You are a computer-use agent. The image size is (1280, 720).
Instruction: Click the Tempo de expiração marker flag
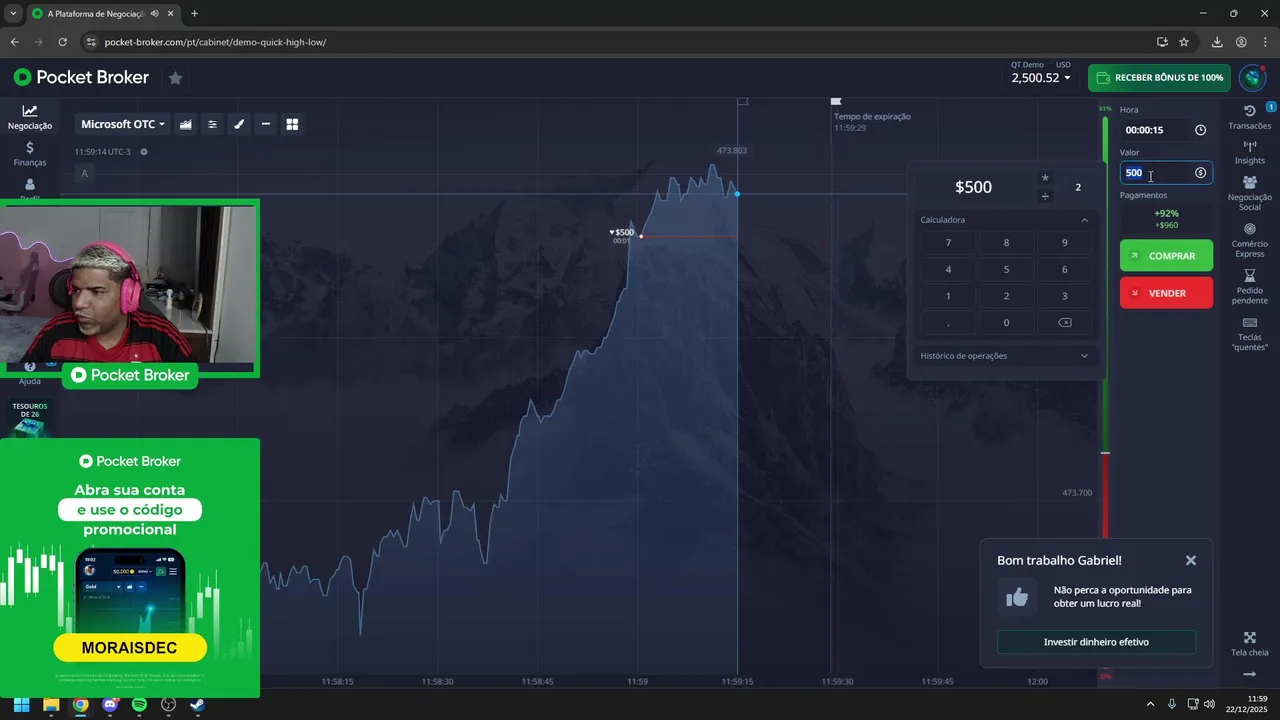pos(836,101)
